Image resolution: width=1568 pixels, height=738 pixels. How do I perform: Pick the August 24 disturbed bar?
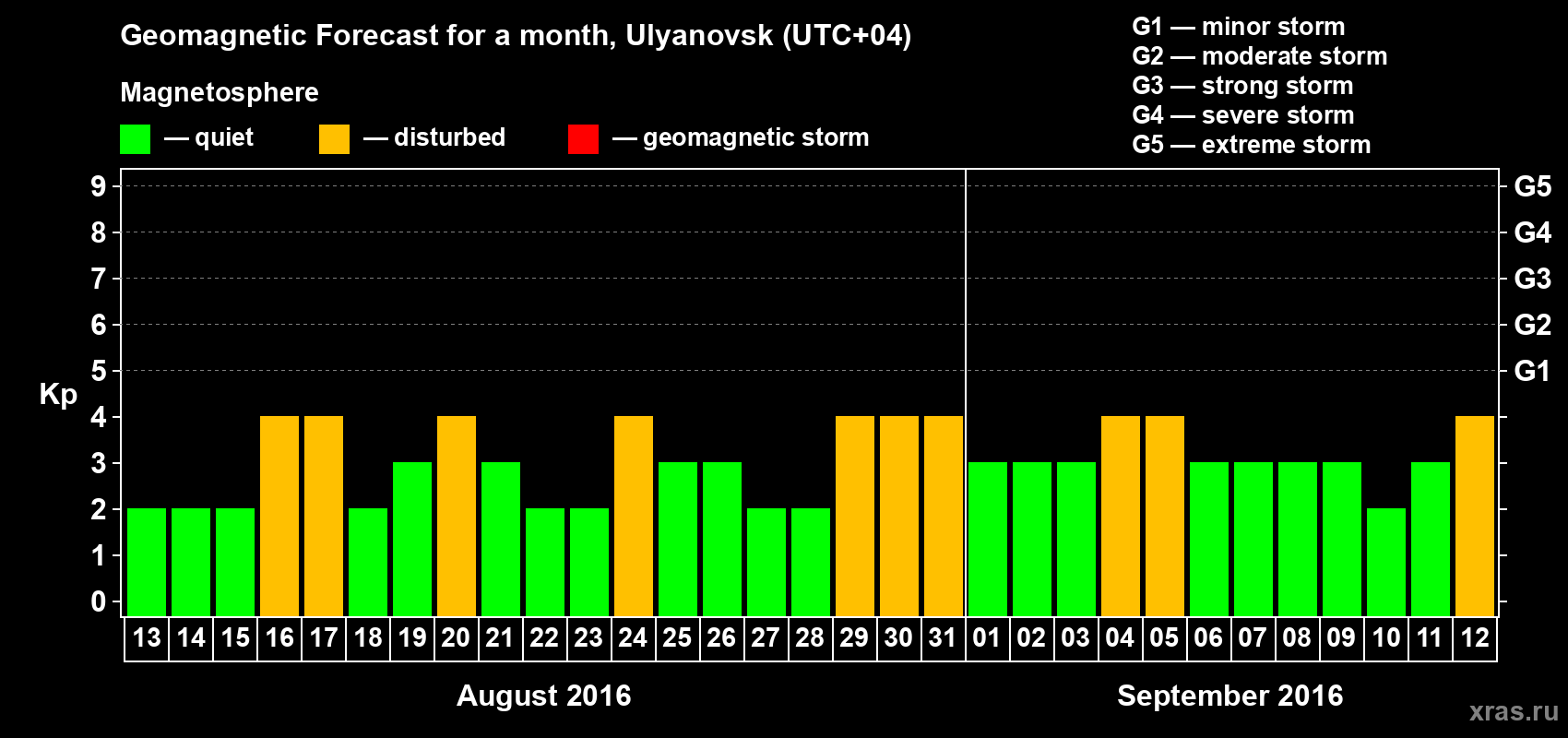click(x=634, y=516)
